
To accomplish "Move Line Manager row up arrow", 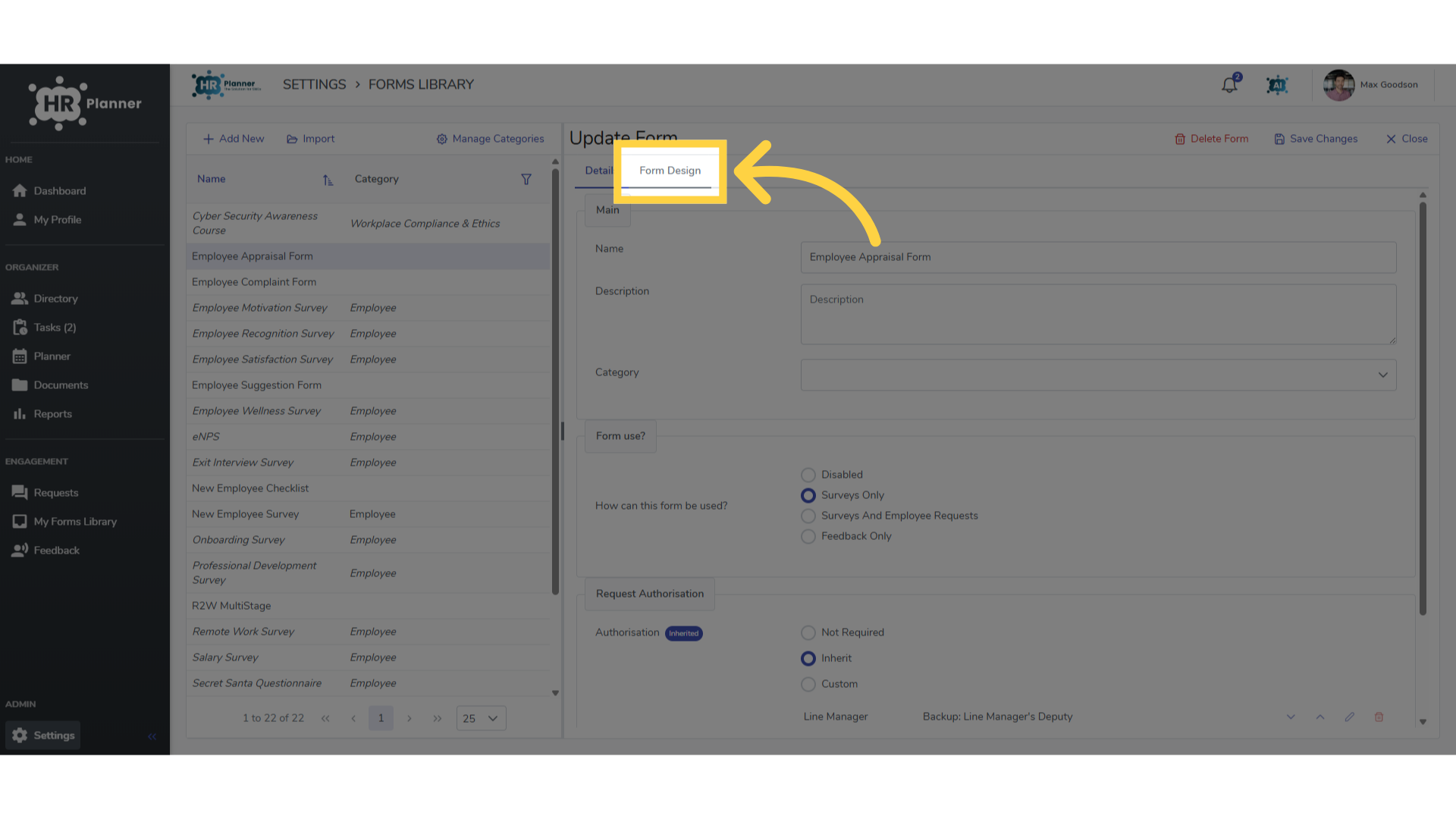I will (x=1320, y=717).
